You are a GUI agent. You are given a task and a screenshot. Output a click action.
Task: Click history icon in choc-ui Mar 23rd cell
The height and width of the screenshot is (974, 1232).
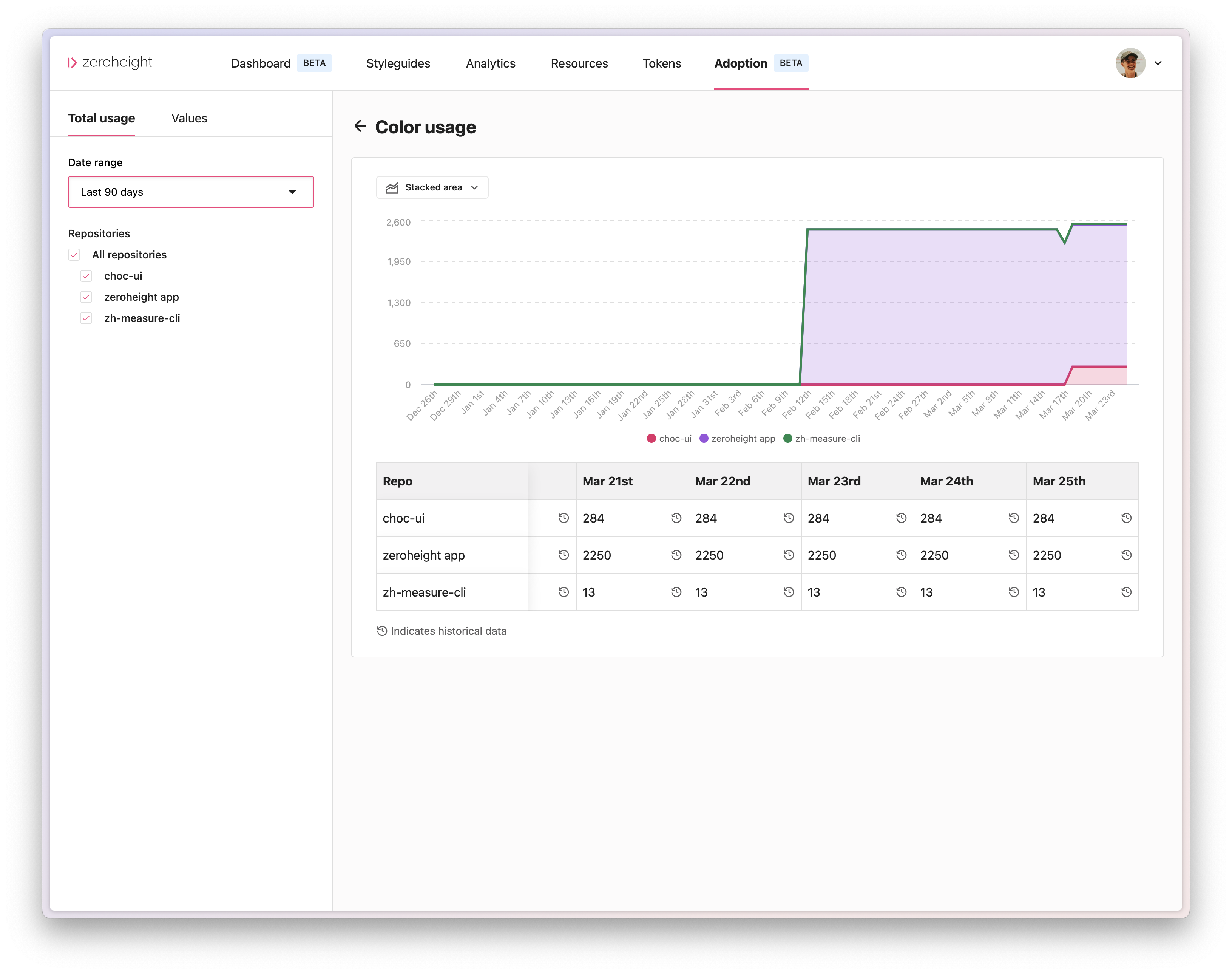901,518
